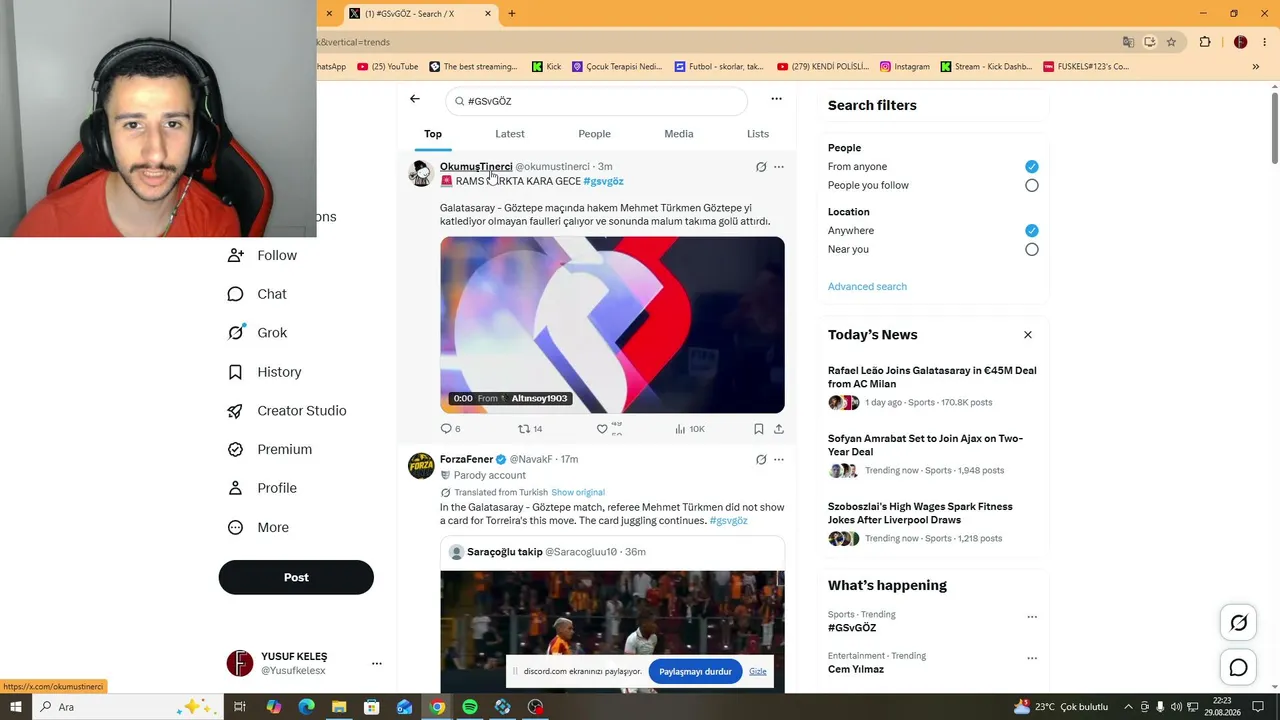Close the Today's News panel

pos(1027,335)
